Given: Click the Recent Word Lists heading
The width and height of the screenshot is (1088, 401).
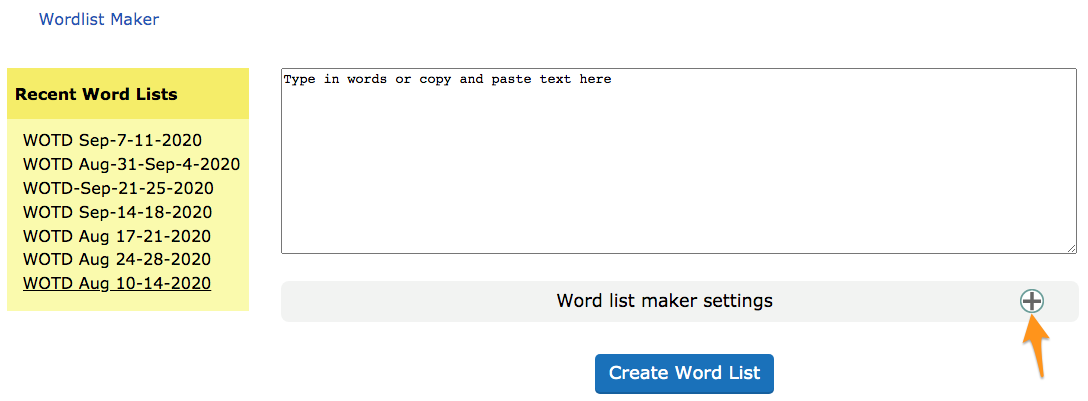Looking at the screenshot, I should click(x=96, y=95).
